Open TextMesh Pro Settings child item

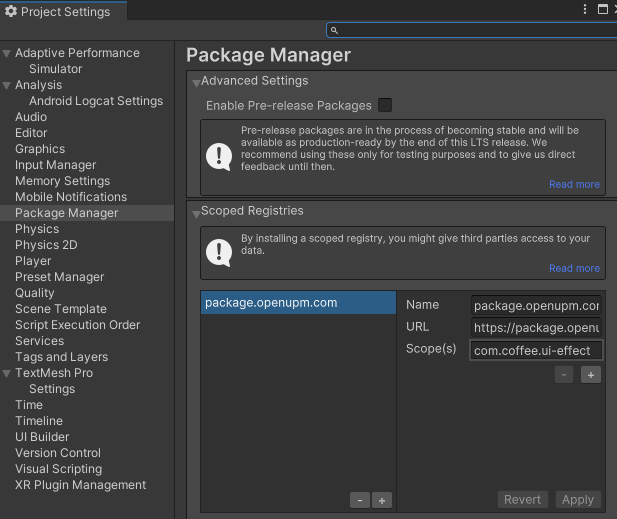pyautogui.click(x=52, y=389)
